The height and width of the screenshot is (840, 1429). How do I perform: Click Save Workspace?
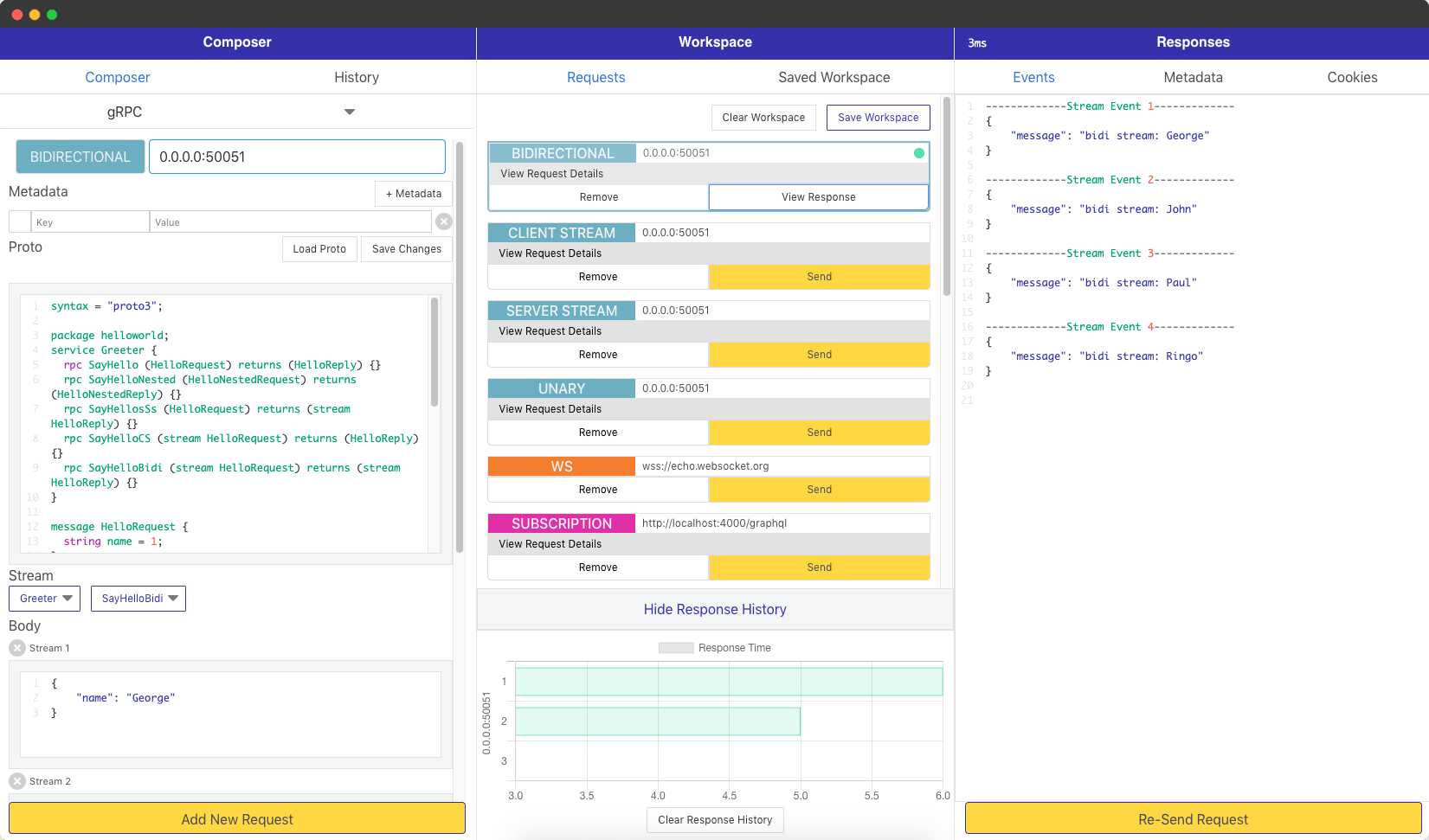879,118
